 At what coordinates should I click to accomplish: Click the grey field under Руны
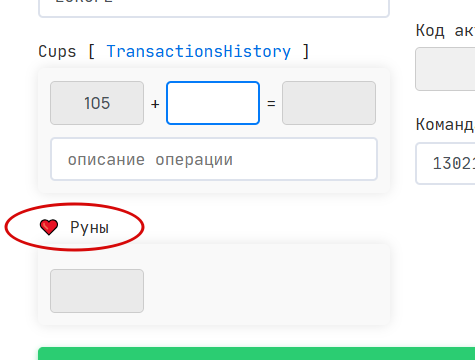click(x=97, y=291)
